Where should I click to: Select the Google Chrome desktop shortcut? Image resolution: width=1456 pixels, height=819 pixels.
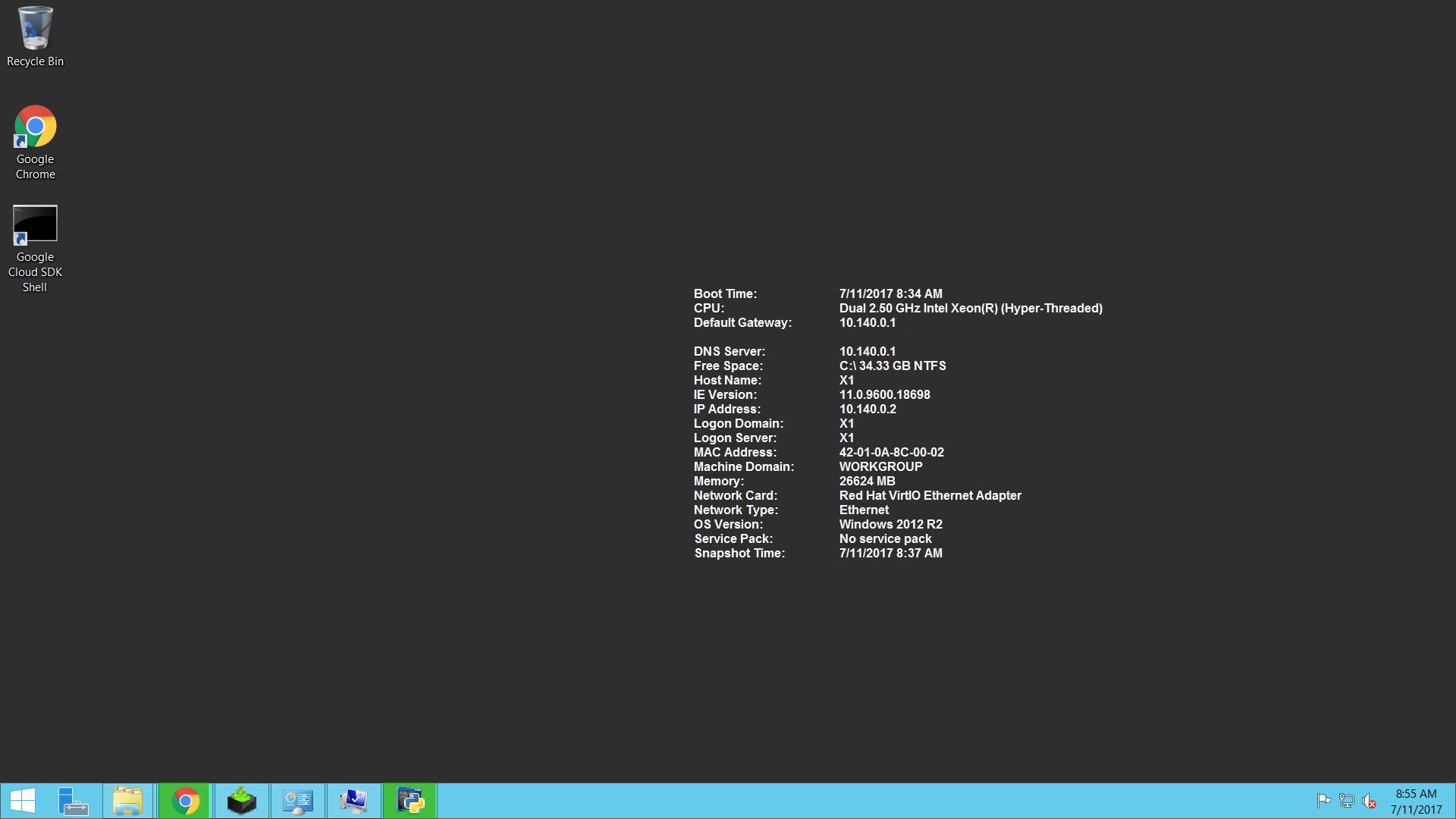35,143
